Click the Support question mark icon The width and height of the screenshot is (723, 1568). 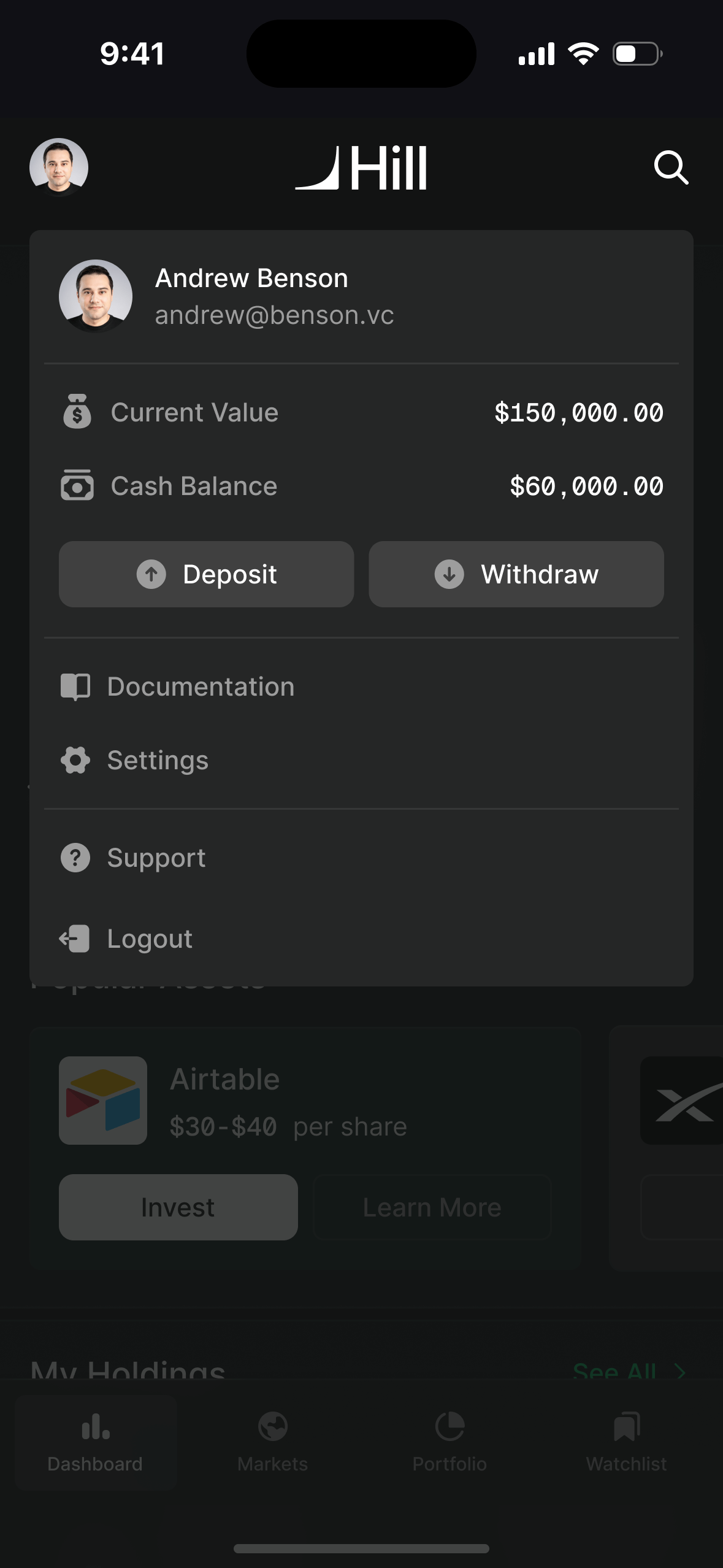tap(75, 858)
